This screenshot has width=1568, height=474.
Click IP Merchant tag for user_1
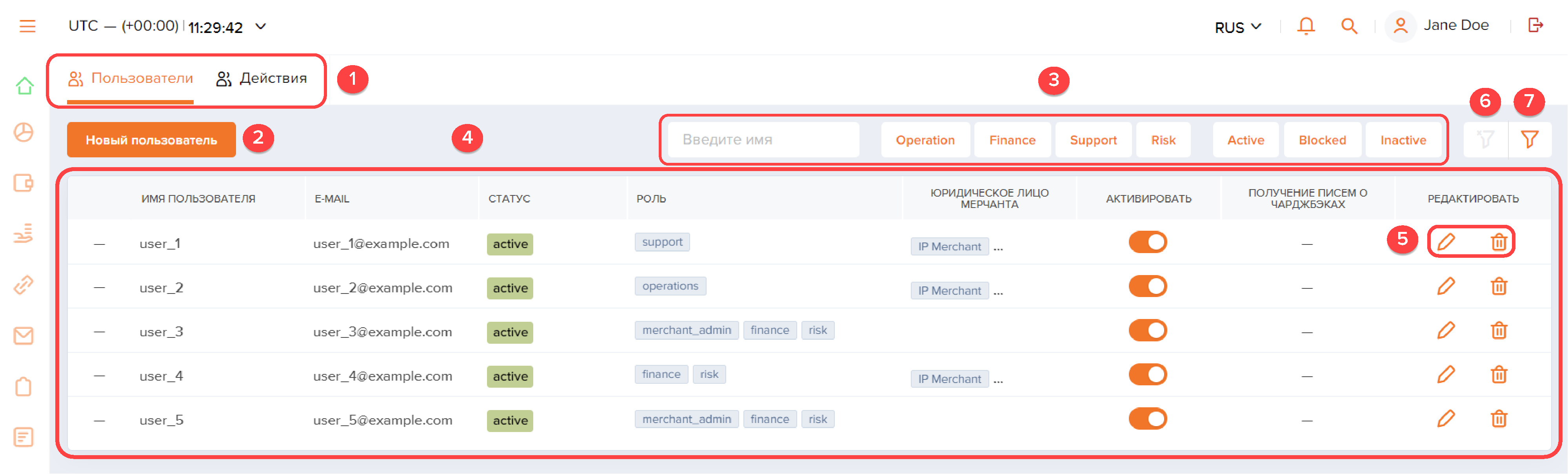(950, 246)
